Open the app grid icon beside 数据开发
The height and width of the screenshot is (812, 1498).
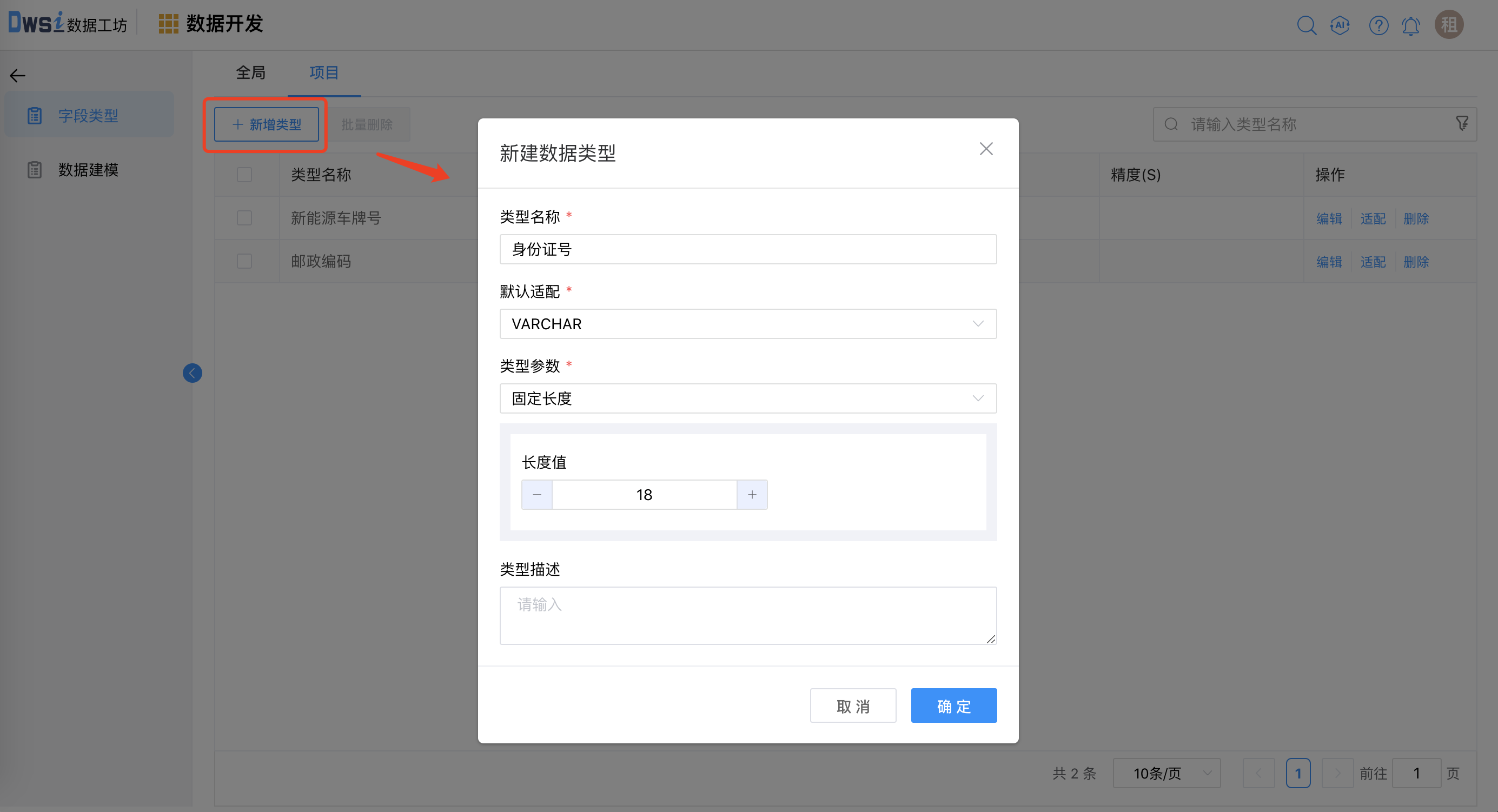point(169,24)
